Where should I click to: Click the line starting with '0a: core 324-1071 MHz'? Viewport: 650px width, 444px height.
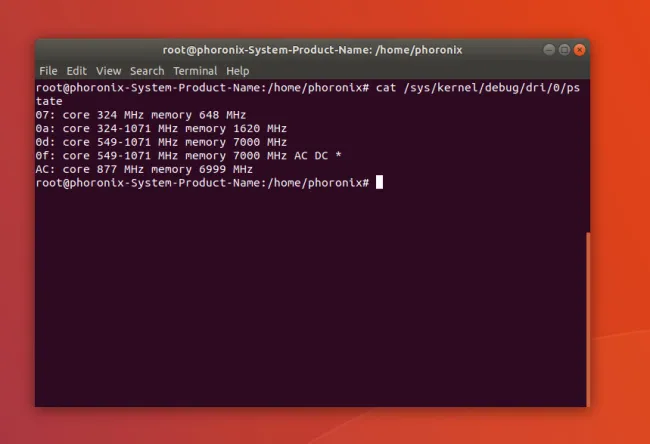click(x=161, y=129)
